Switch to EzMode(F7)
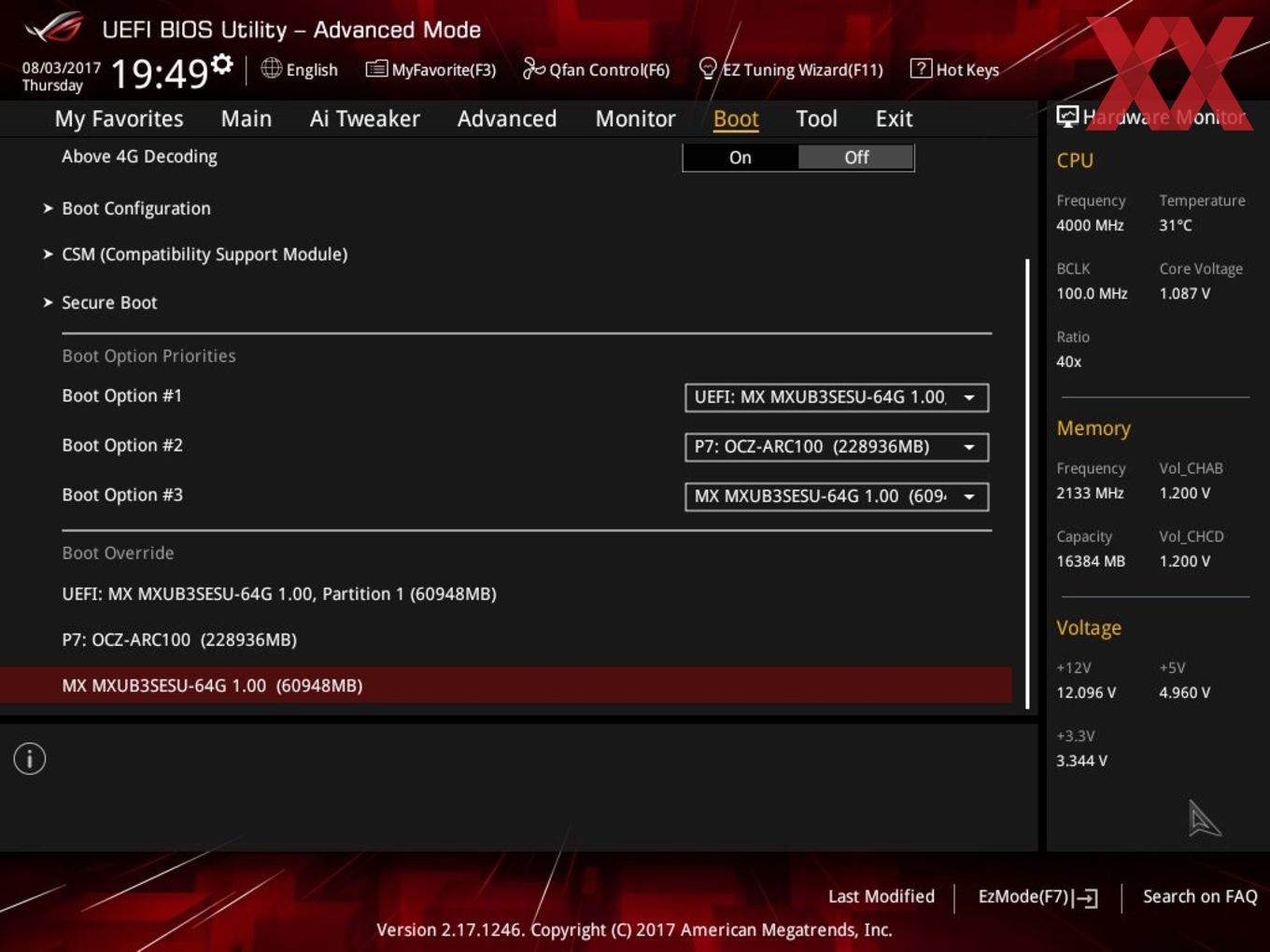This screenshot has width=1270, height=952. click(x=1023, y=897)
